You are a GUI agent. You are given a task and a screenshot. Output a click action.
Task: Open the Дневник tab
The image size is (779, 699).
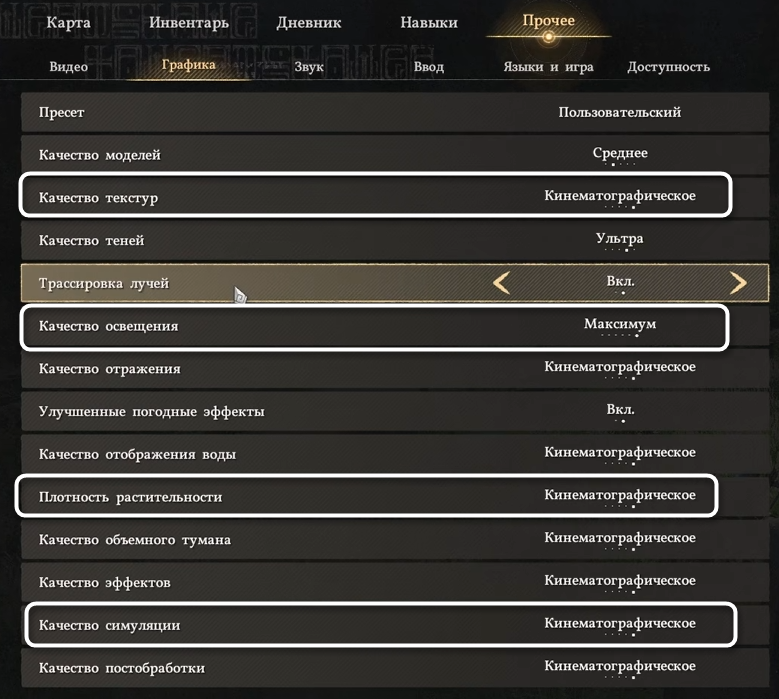[x=309, y=22]
